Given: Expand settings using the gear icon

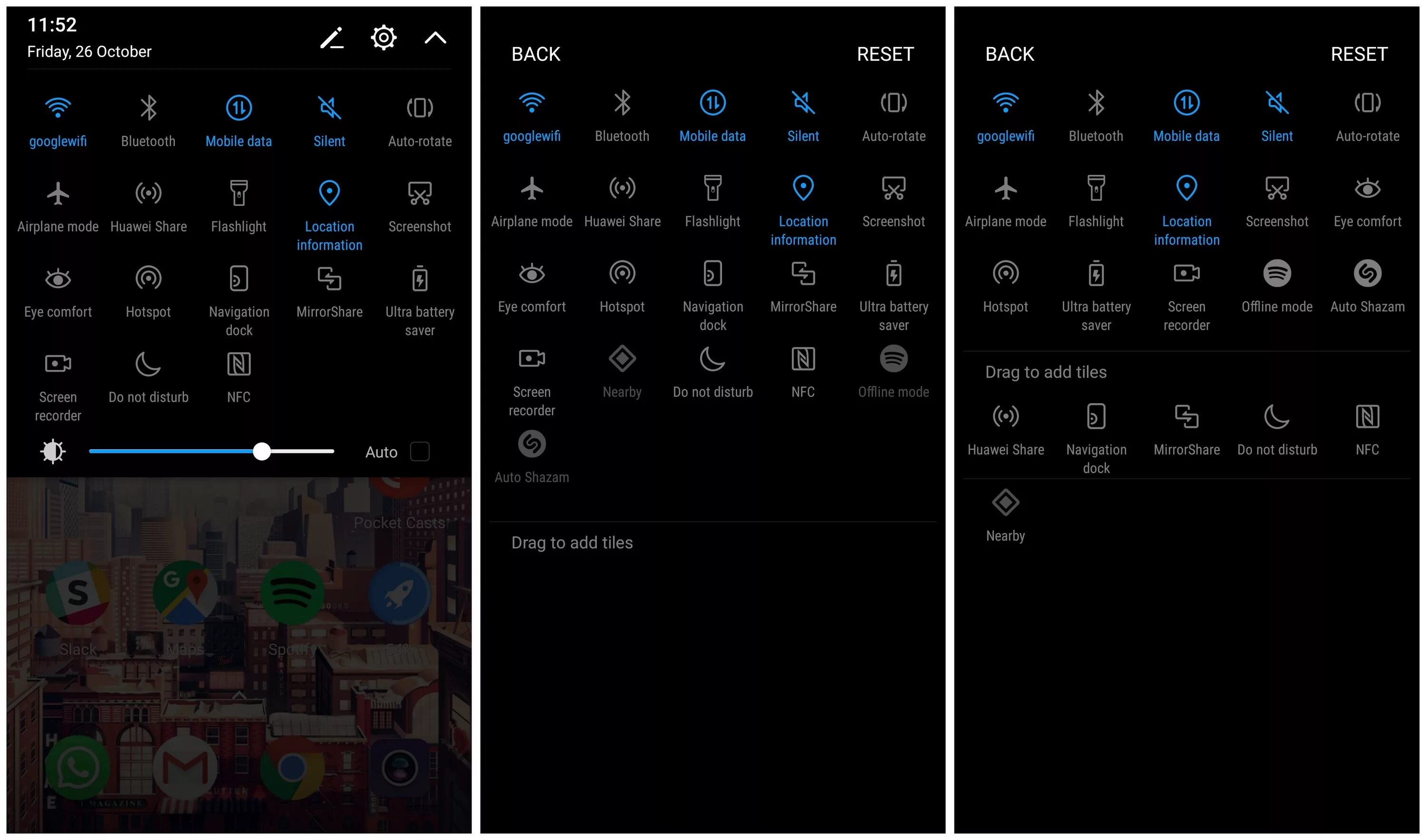Looking at the screenshot, I should point(382,37).
